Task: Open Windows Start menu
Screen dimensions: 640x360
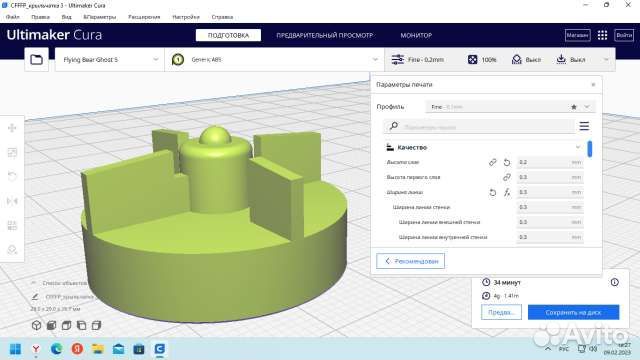Action: 16,349
